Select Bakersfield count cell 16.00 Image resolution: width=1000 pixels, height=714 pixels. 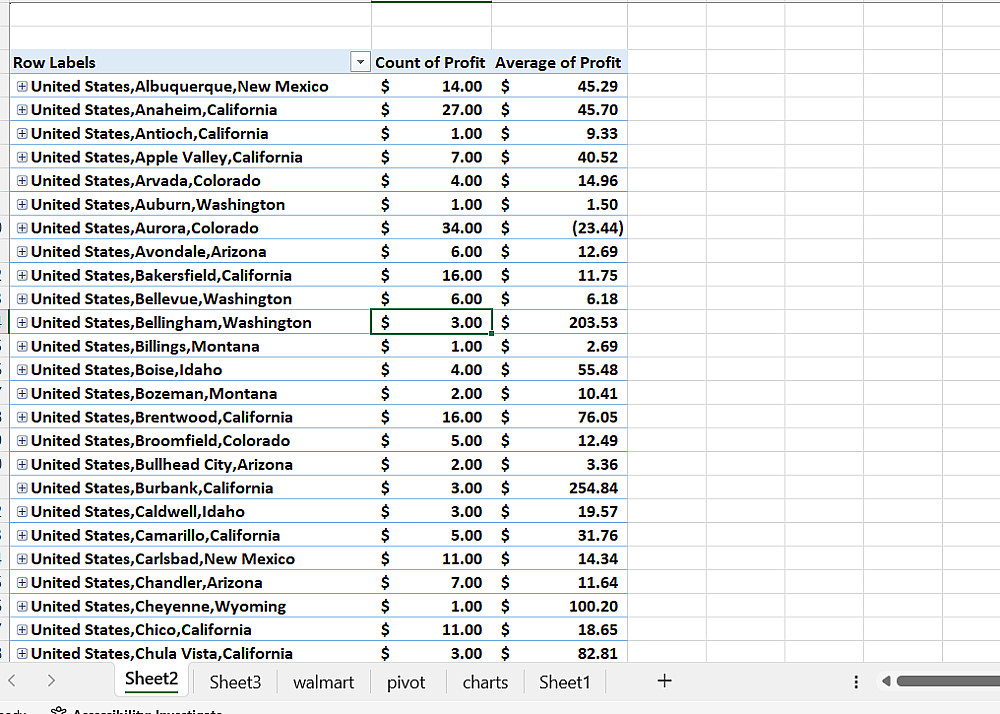[x=431, y=275]
